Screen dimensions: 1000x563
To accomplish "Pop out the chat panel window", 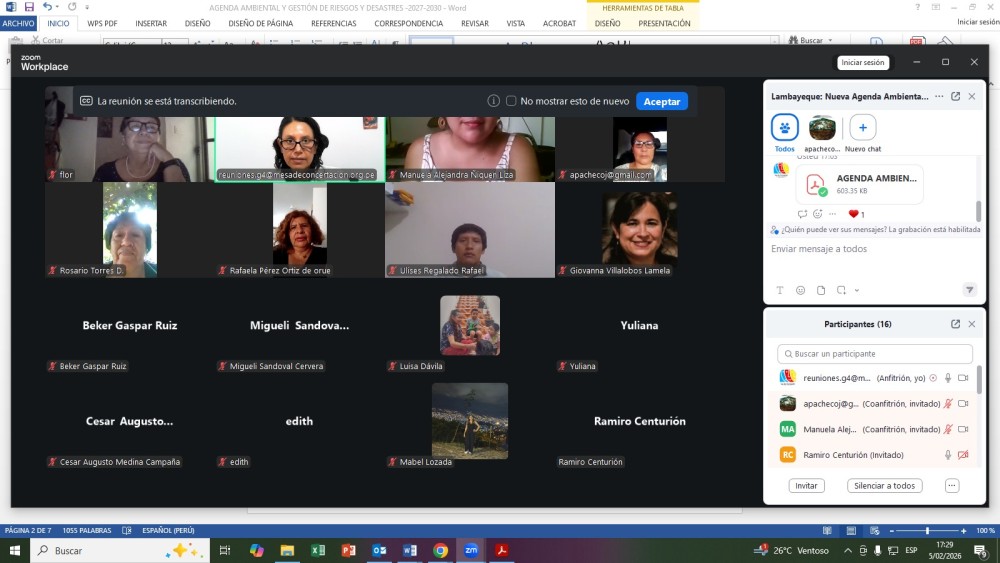I will point(955,97).
